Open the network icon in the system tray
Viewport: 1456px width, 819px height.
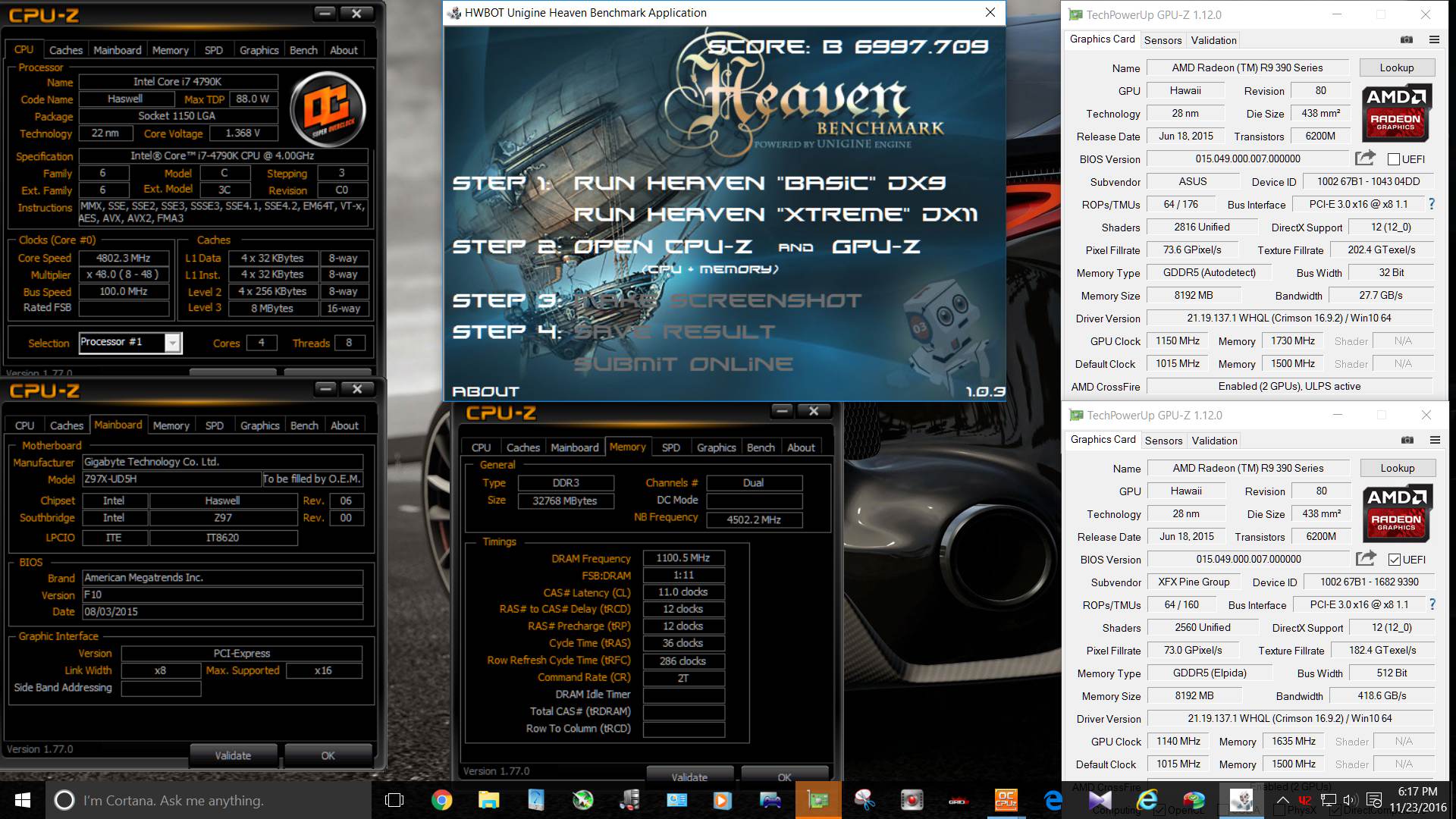click(1328, 800)
